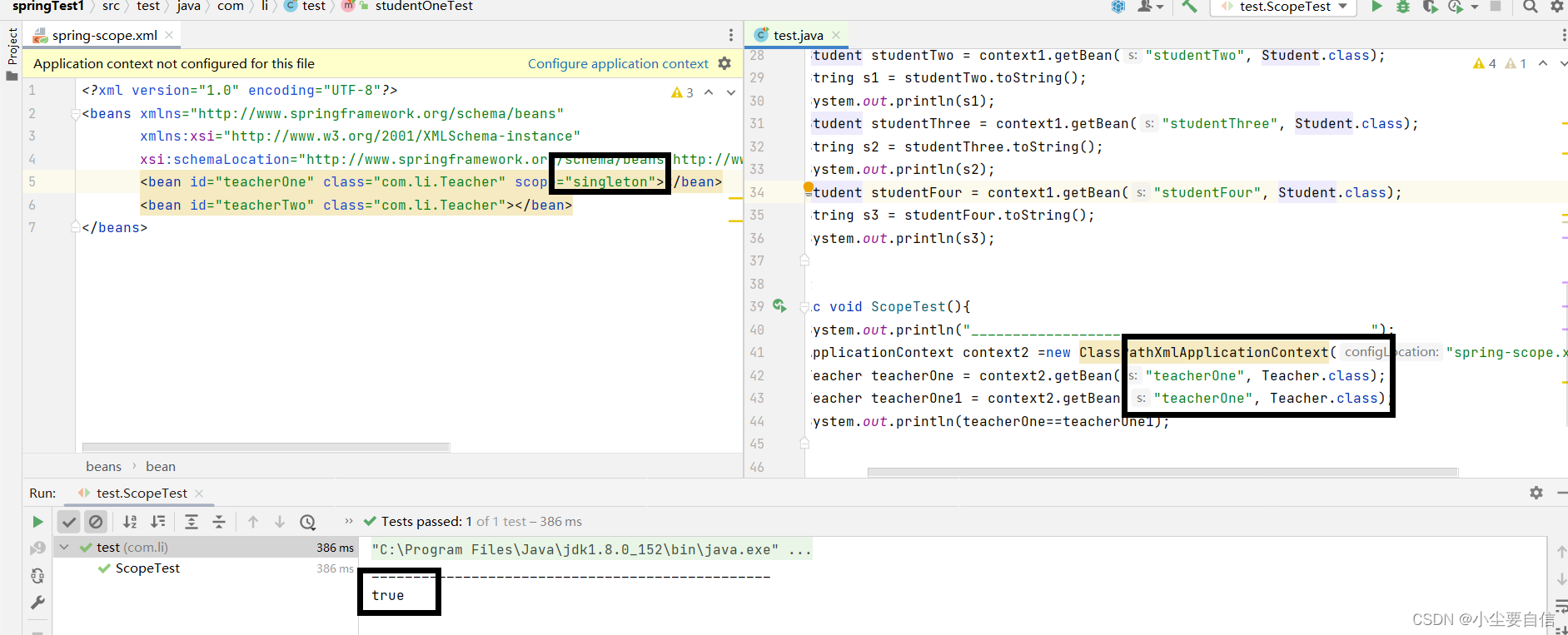Go to previous highlighted error in XML editor
The width and height of the screenshot is (1568, 635).
(x=709, y=92)
